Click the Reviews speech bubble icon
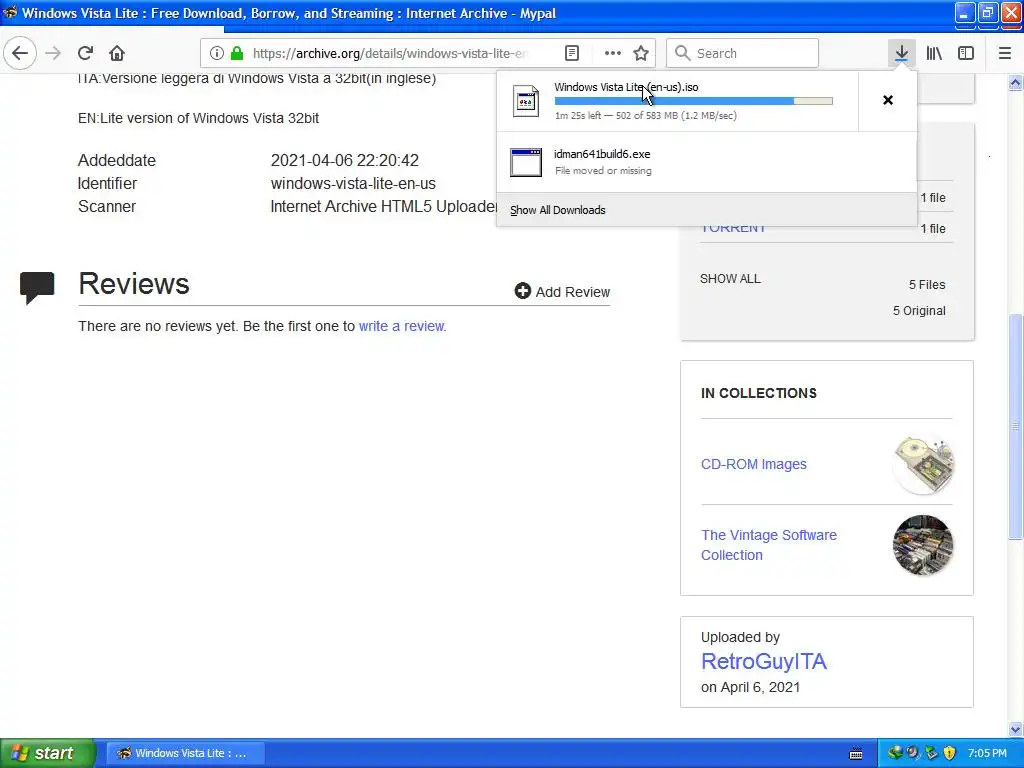The image size is (1024, 768). coord(37,287)
